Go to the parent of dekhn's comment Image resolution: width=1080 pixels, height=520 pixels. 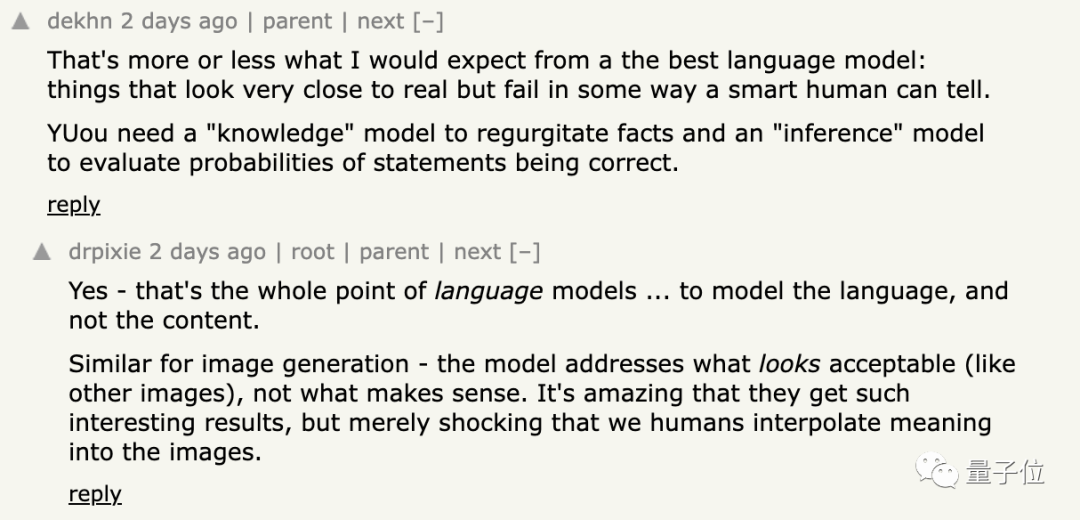(297, 21)
